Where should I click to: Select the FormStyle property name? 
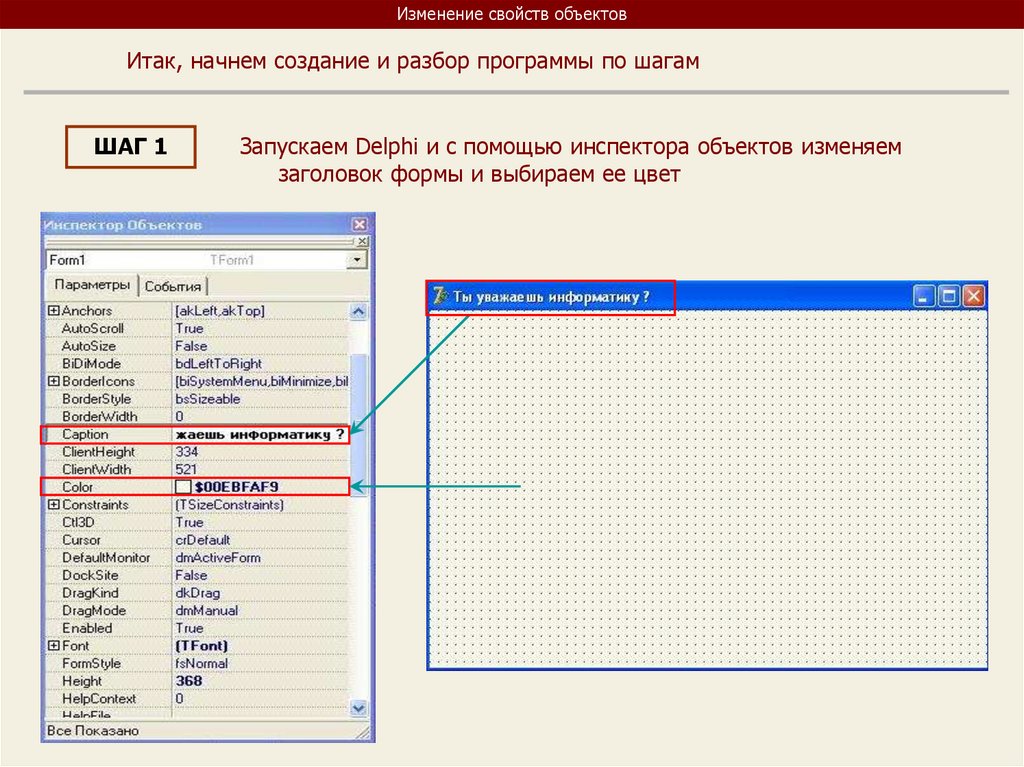(x=91, y=664)
